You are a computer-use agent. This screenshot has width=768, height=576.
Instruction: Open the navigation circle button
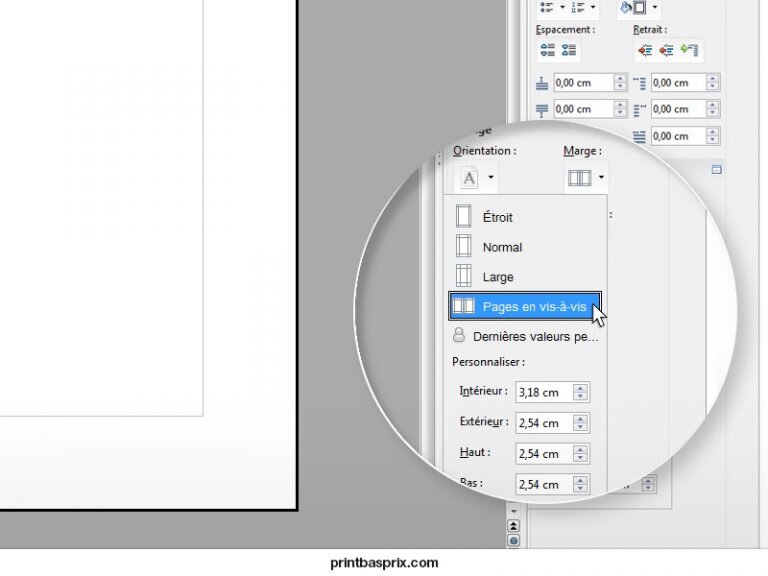click(x=513, y=541)
